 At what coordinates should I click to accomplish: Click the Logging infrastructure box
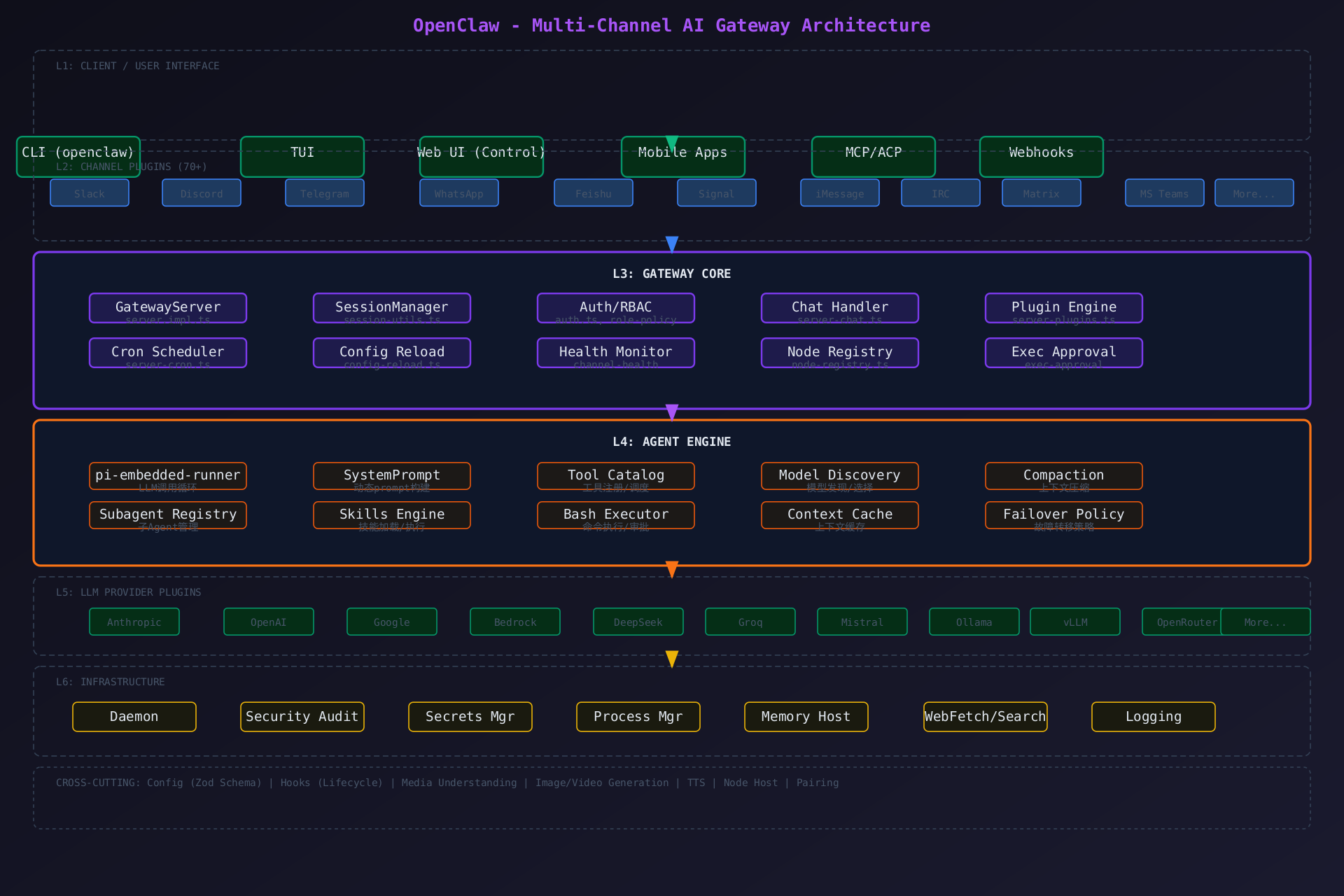tap(1154, 717)
